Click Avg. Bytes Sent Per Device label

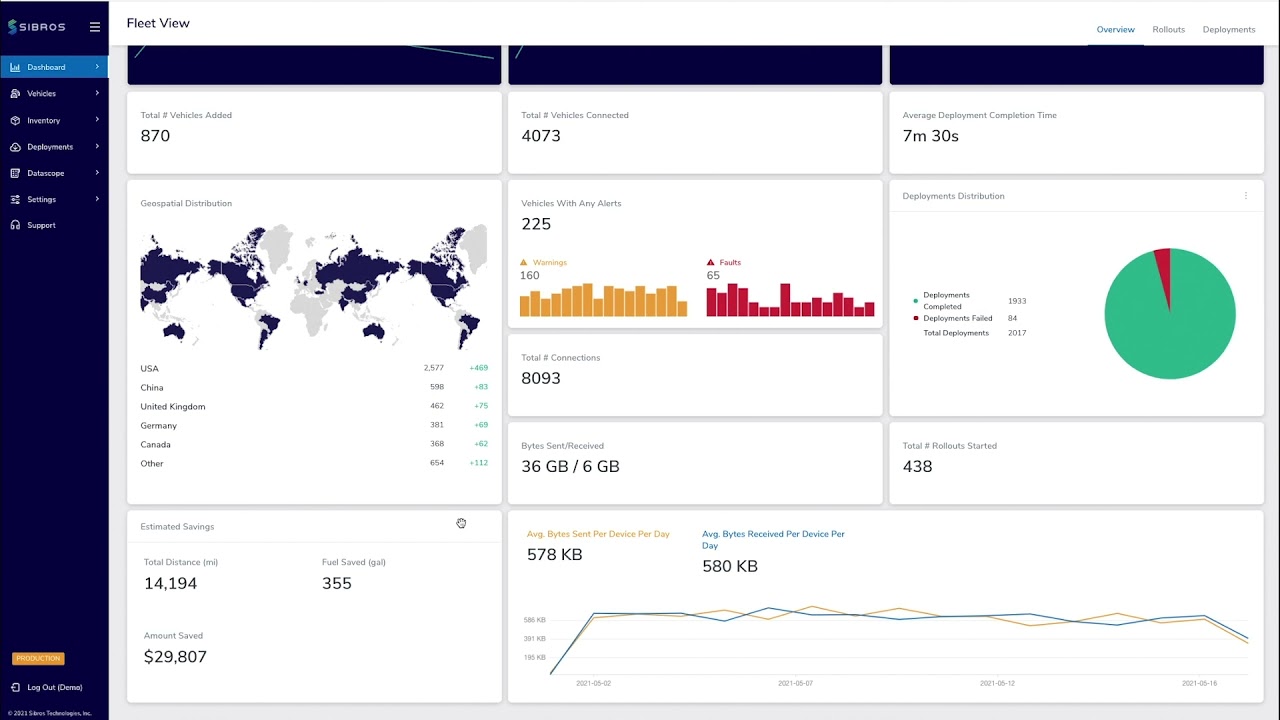click(598, 534)
